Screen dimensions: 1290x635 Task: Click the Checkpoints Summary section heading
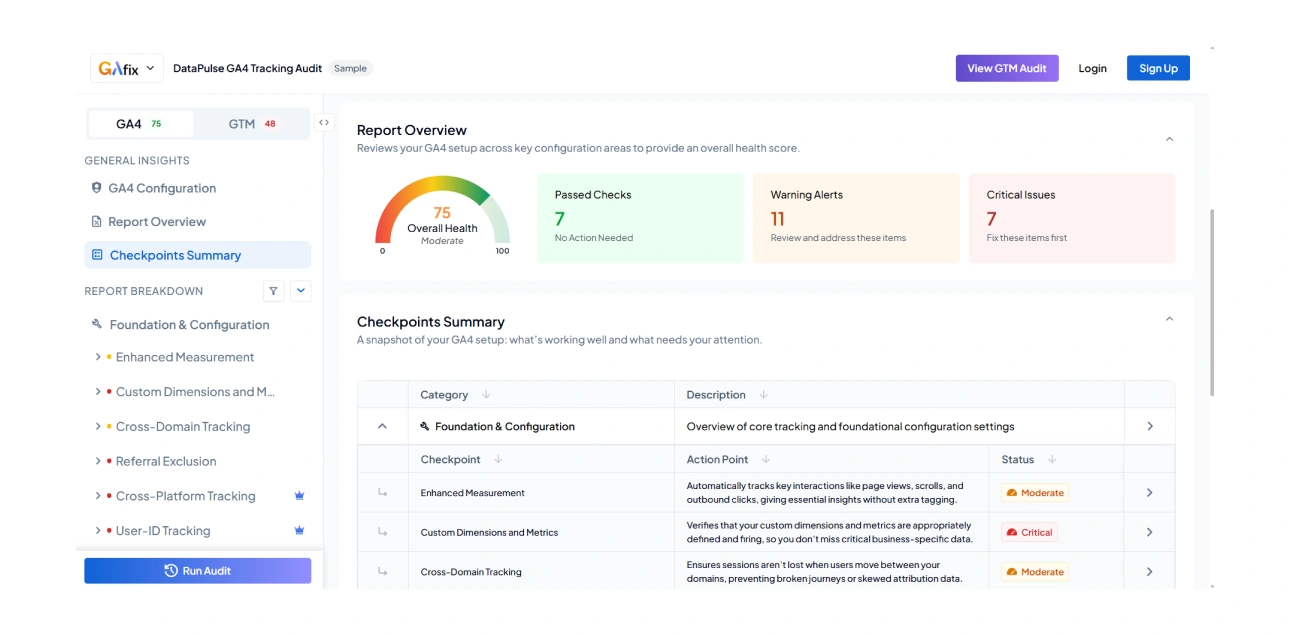[x=431, y=322]
